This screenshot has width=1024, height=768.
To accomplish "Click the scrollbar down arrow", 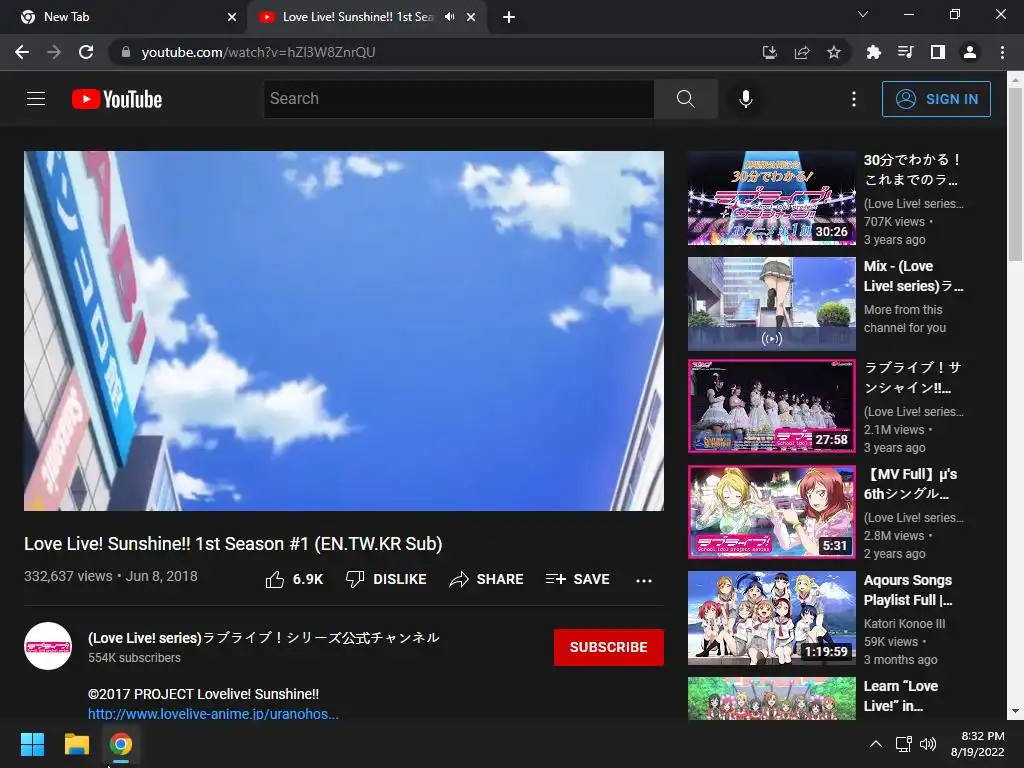I will tap(1015, 711).
